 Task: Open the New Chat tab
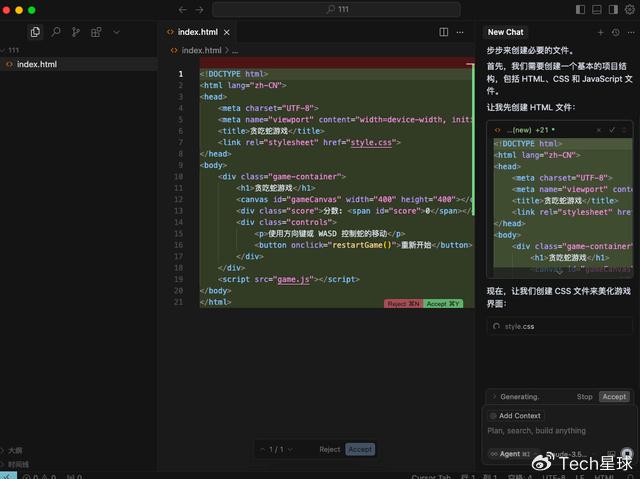click(x=505, y=32)
